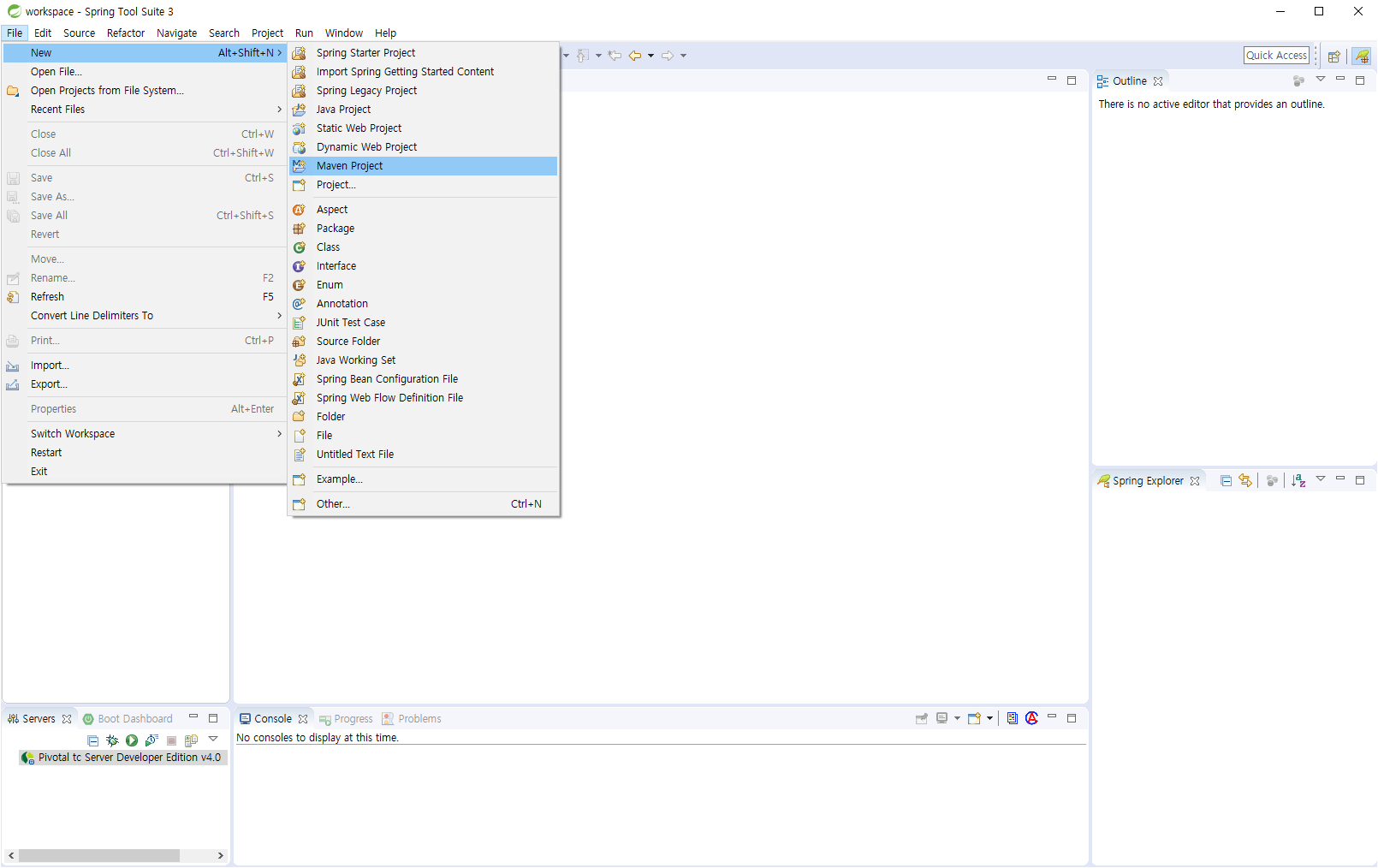The image size is (1378, 868).
Task: Click Static Web Project entry
Action: click(x=423, y=128)
